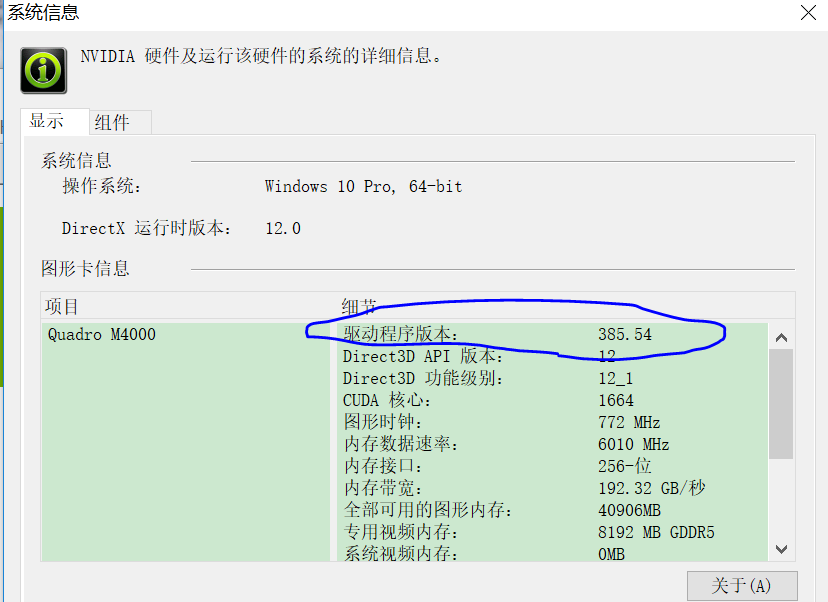Click the 40906MB value
This screenshot has height=602, width=828.
pyautogui.click(x=629, y=510)
